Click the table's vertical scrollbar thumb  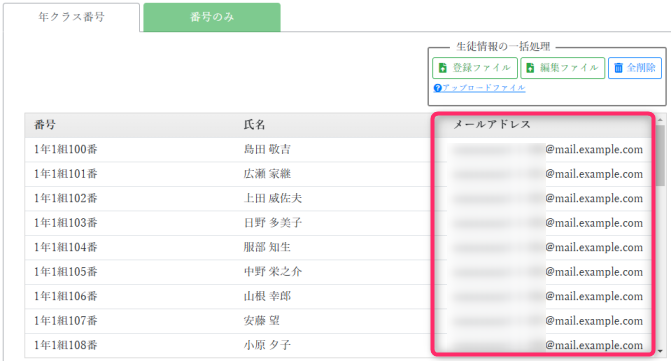click(x=660, y=156)
